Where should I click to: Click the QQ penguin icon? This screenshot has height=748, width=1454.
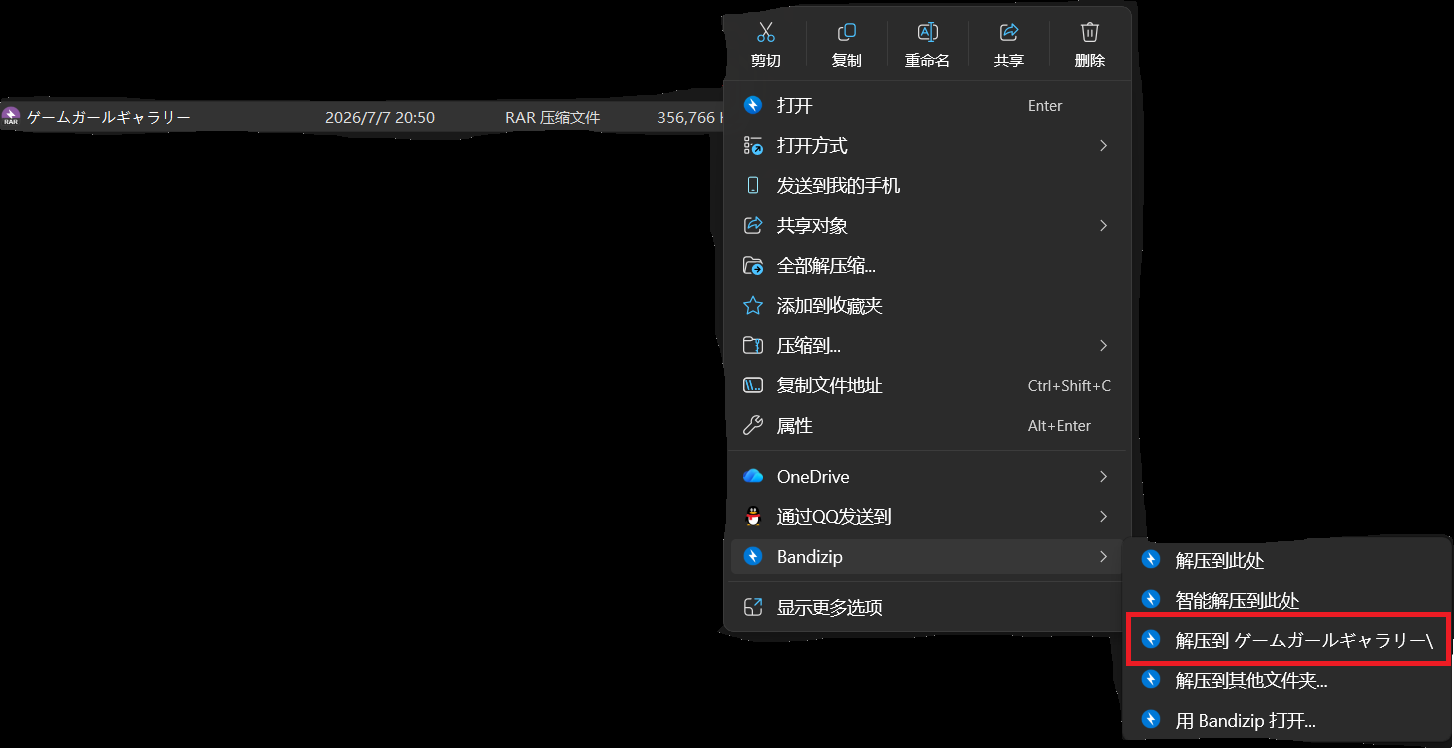[753, 516]
